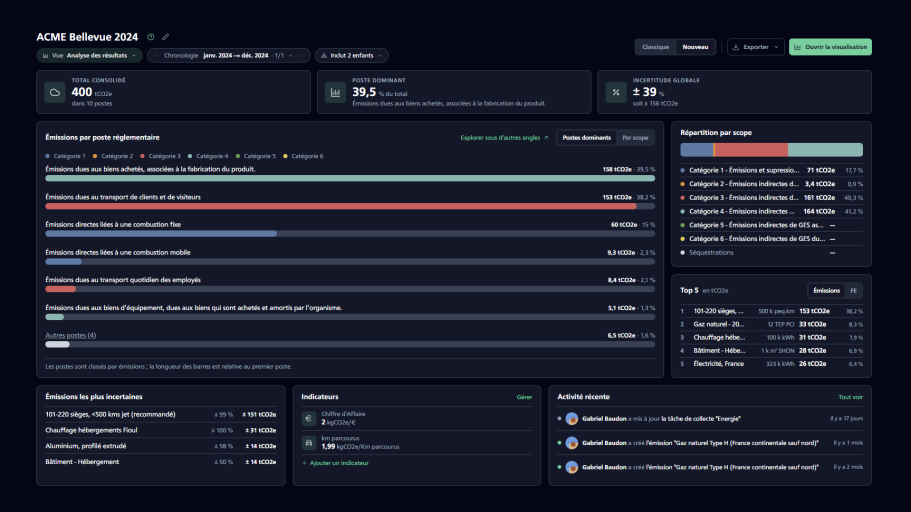Click Top 5 row 'Bâtiment - Hébe...'

pos(772,350)
